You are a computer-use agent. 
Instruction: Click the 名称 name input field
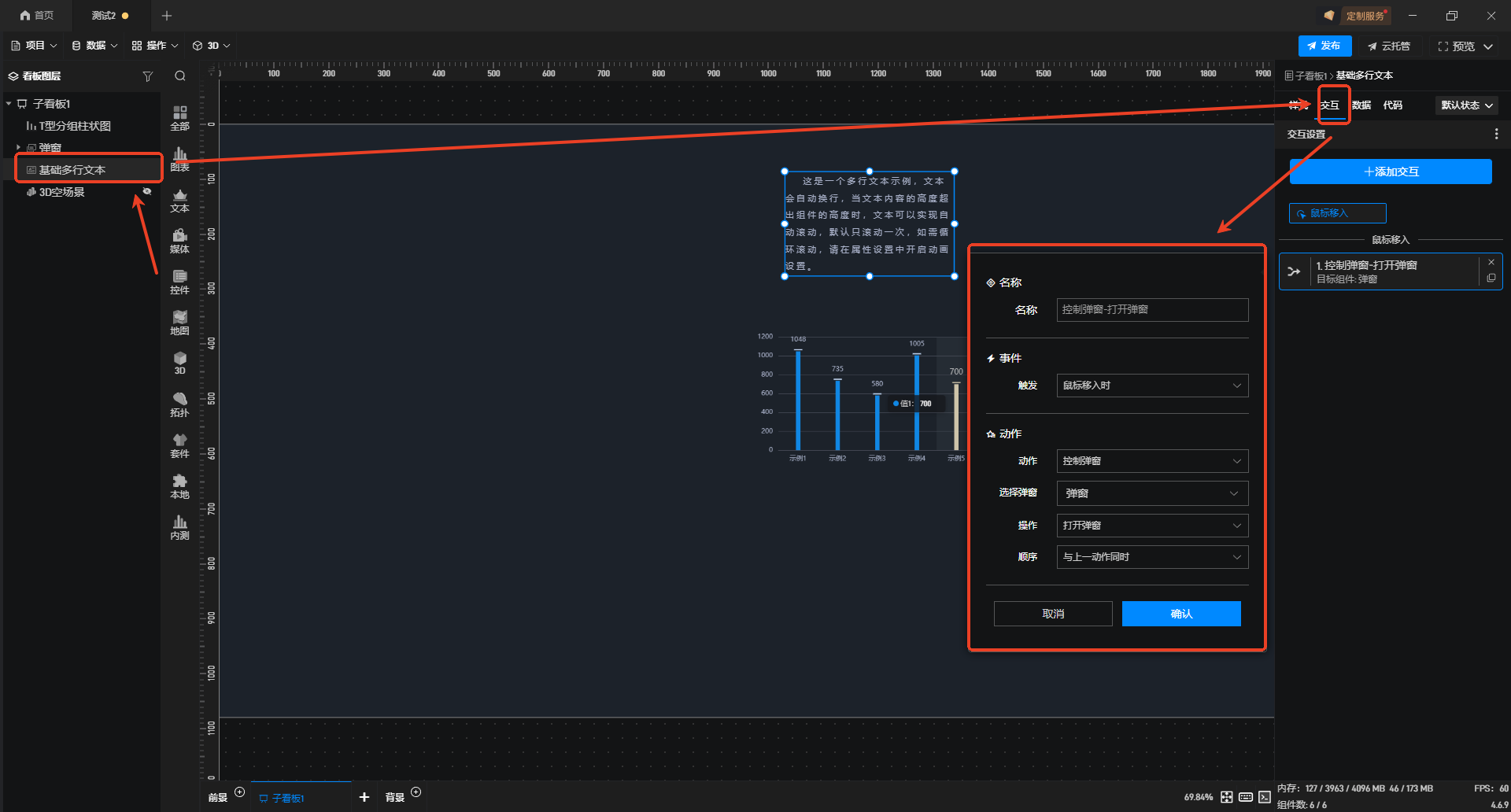pyautogui.click(x=1151, y=310)
